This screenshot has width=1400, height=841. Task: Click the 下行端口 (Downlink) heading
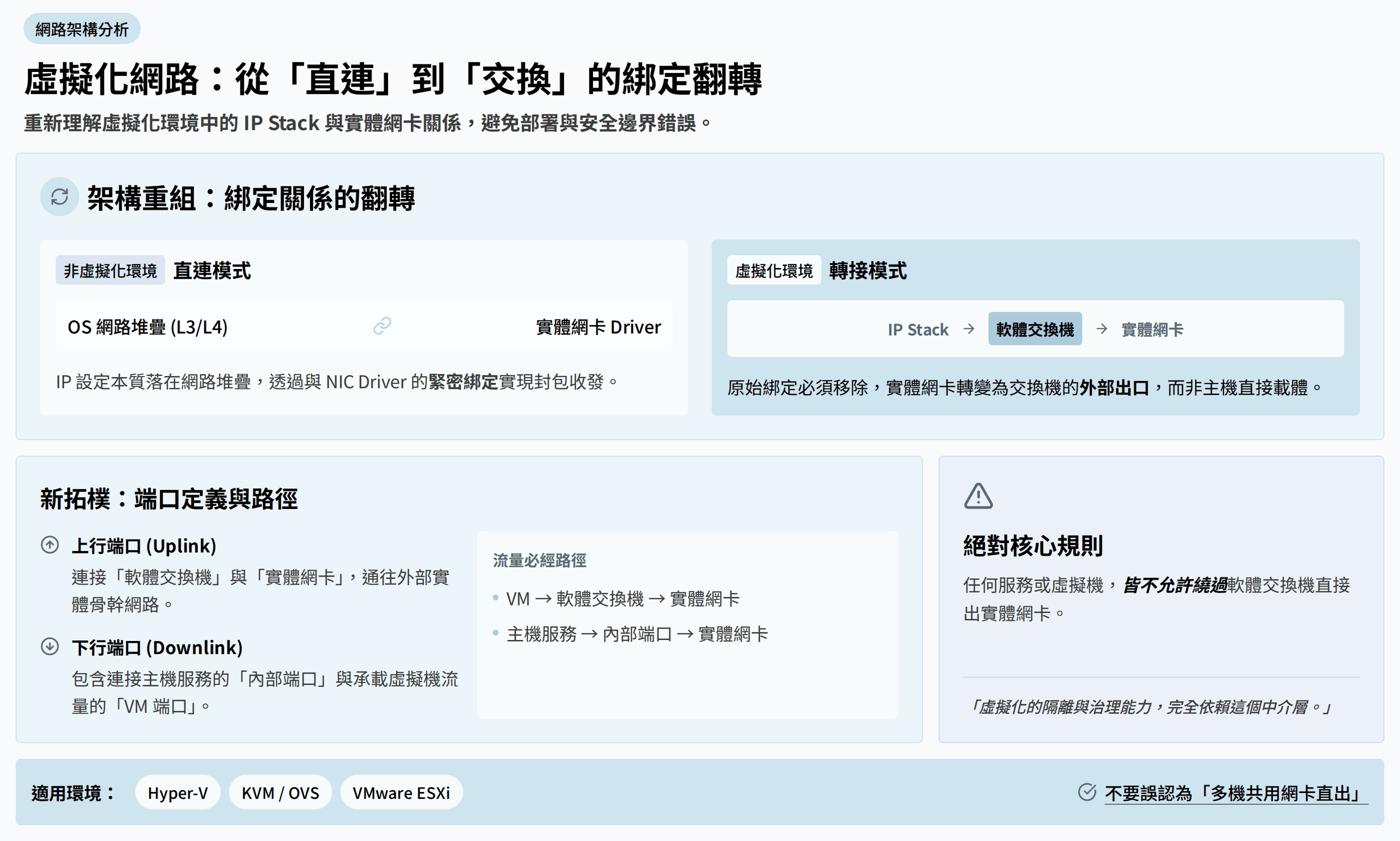tap(157, 647)
